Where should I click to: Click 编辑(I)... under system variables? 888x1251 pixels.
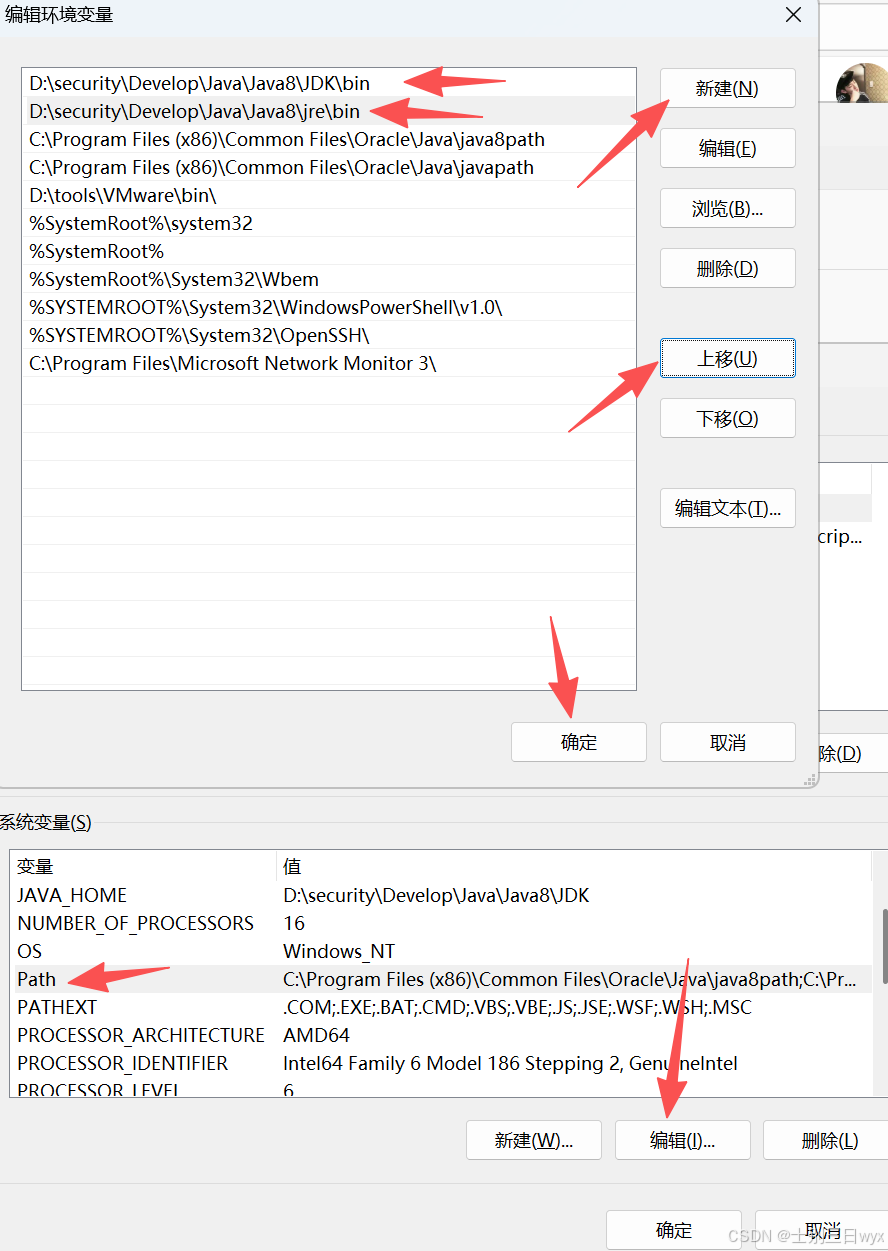point(683,1140)
